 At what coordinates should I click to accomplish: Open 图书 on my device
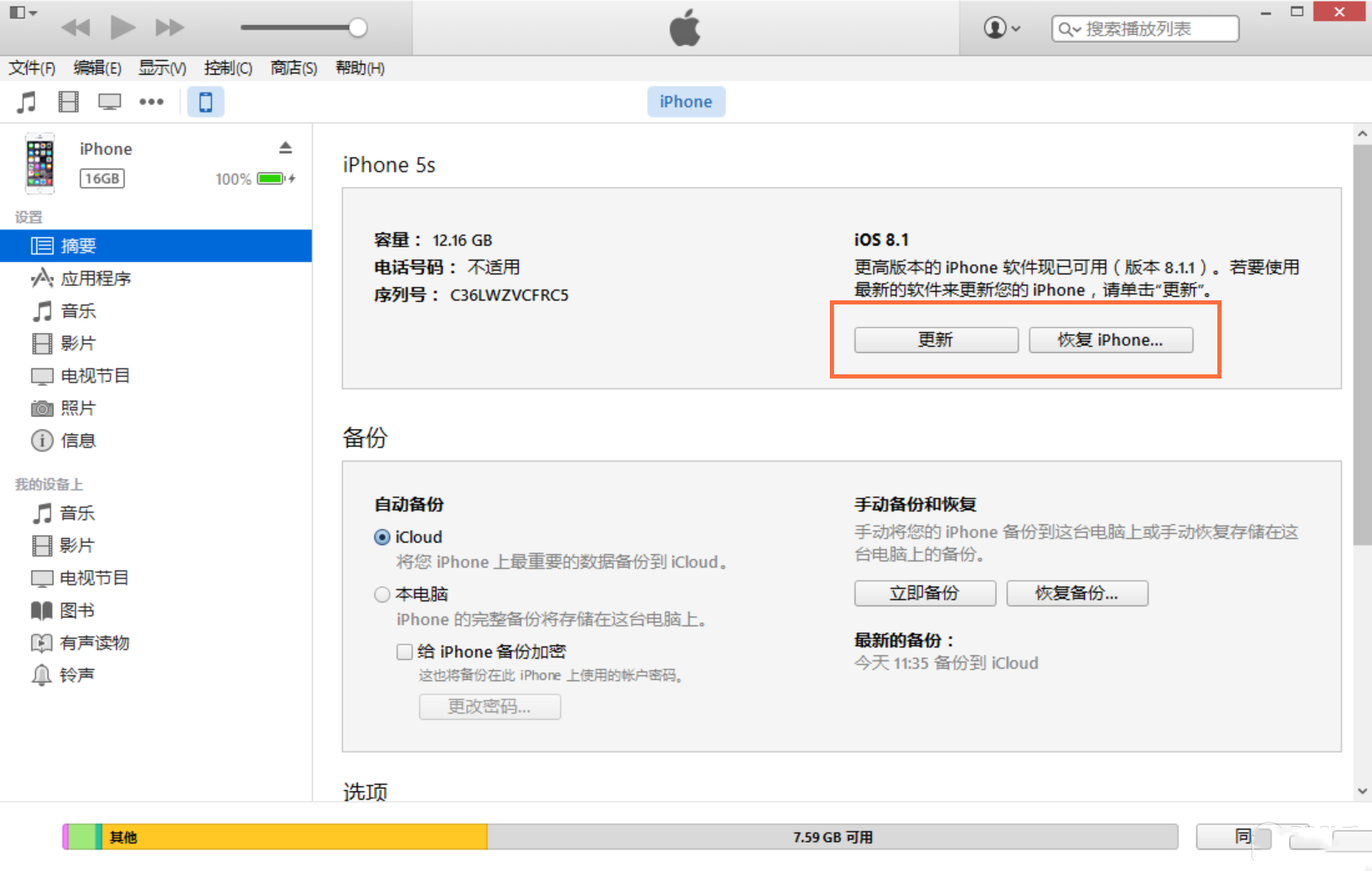[x=156, y=610]
